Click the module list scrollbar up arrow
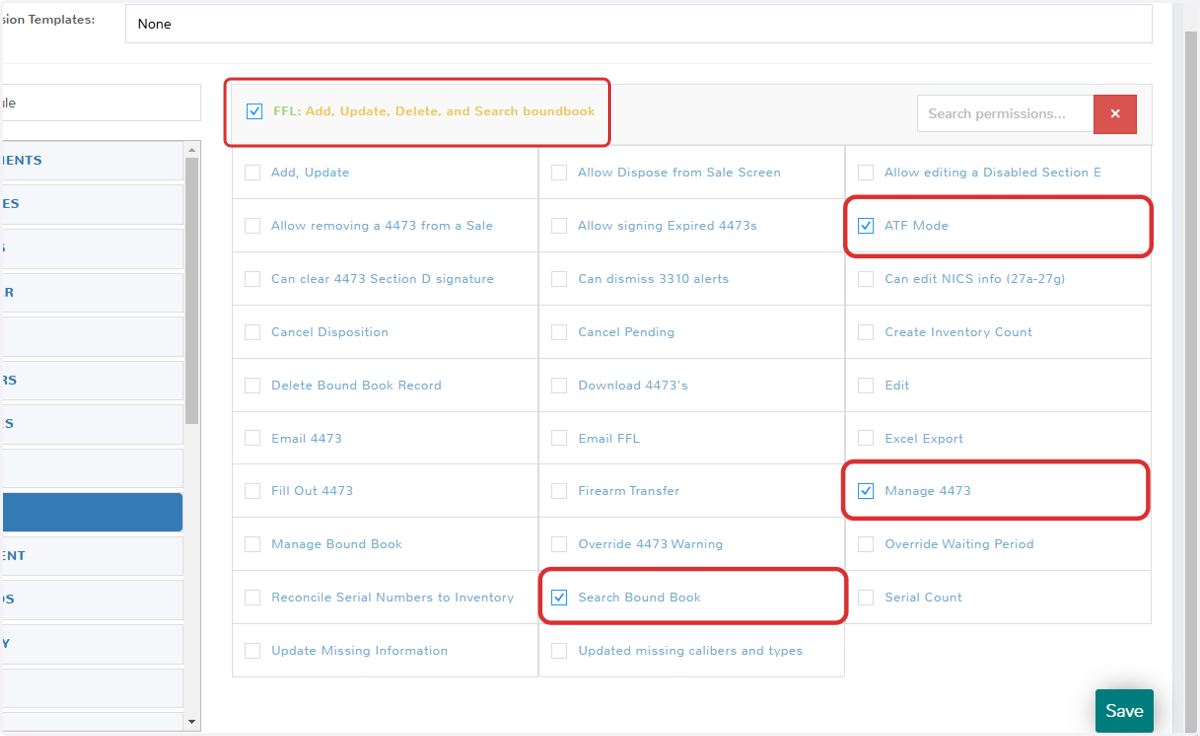The width and height of the screenshot is (1200, 736). click(192, 149)
